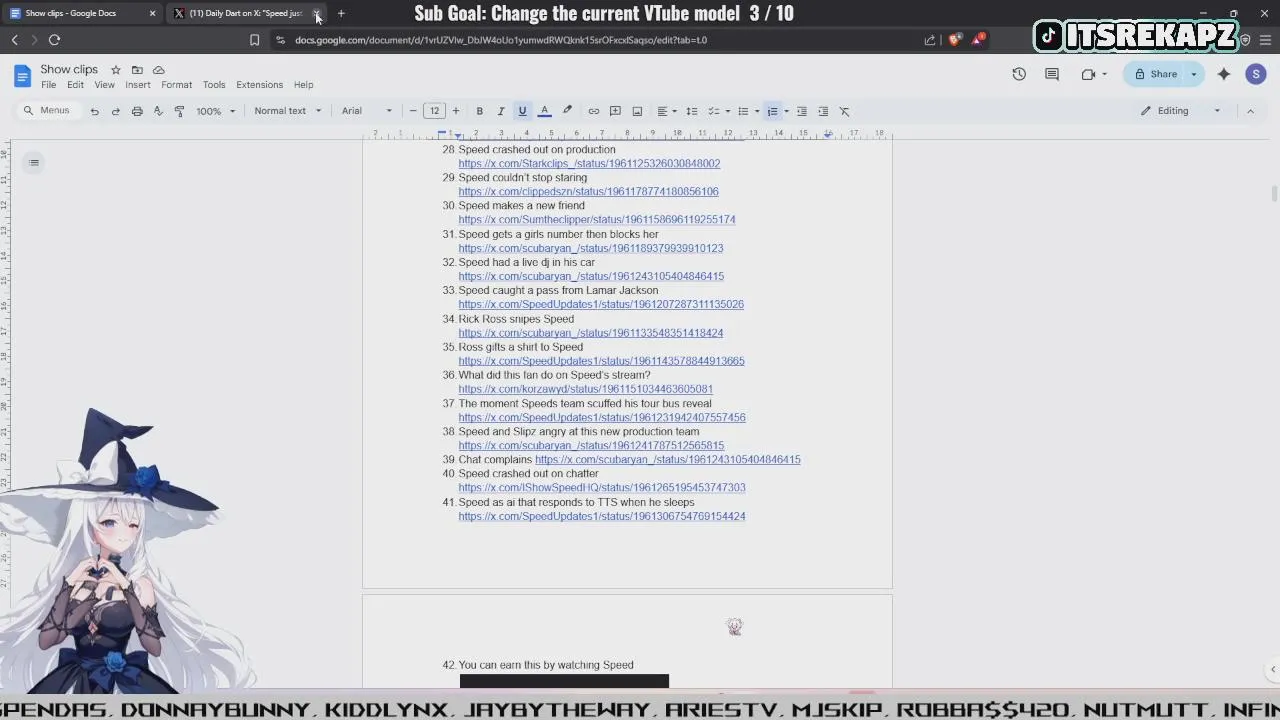Screen dimensions: 1280x720
Task: Open line and paragraph spacing
Action: [691, 111]
